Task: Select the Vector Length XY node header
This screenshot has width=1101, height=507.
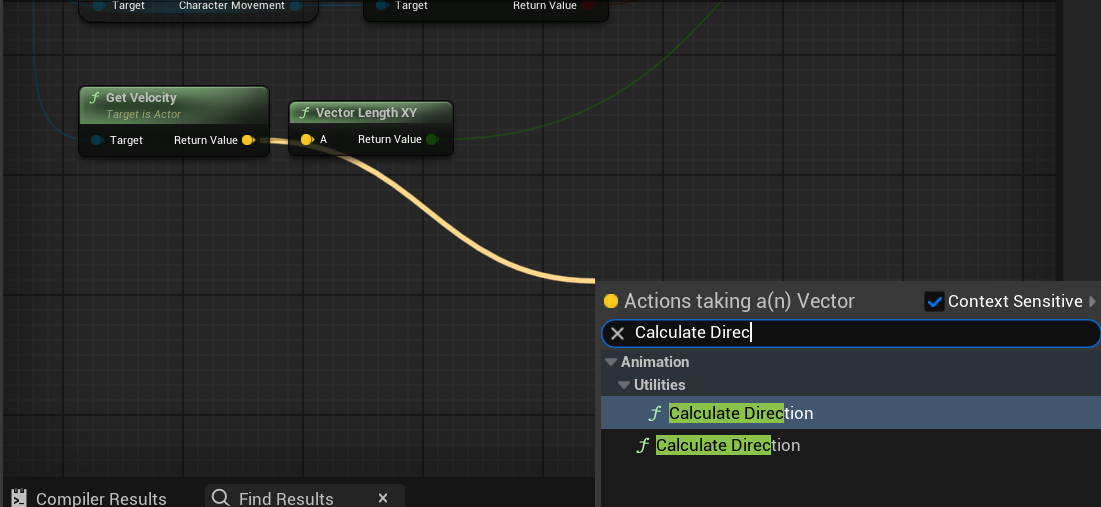Action: click(371, 113)
